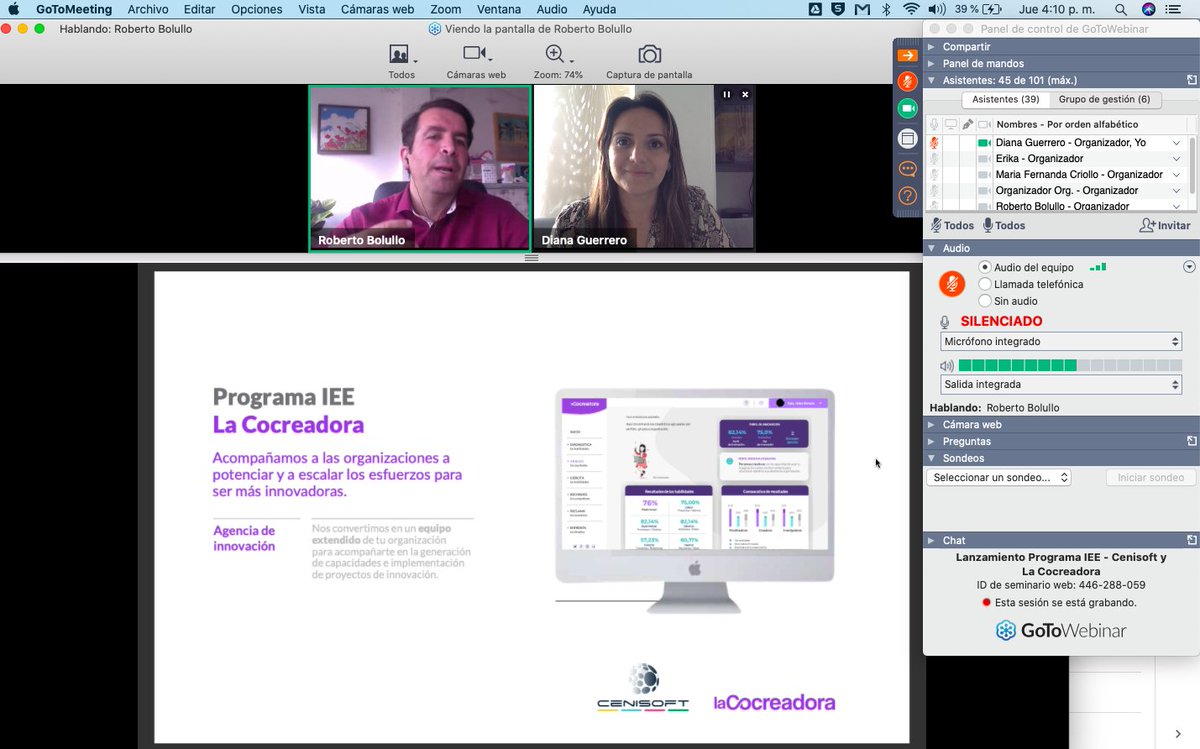Open Micrófono integrado dropdown
1200x749 pixels.
point(1061,342)
